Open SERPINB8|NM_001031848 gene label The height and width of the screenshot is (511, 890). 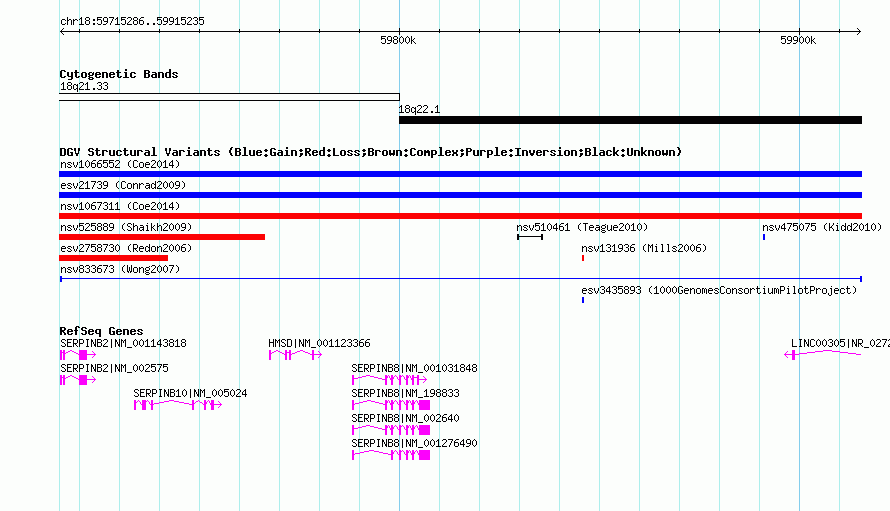414,368
